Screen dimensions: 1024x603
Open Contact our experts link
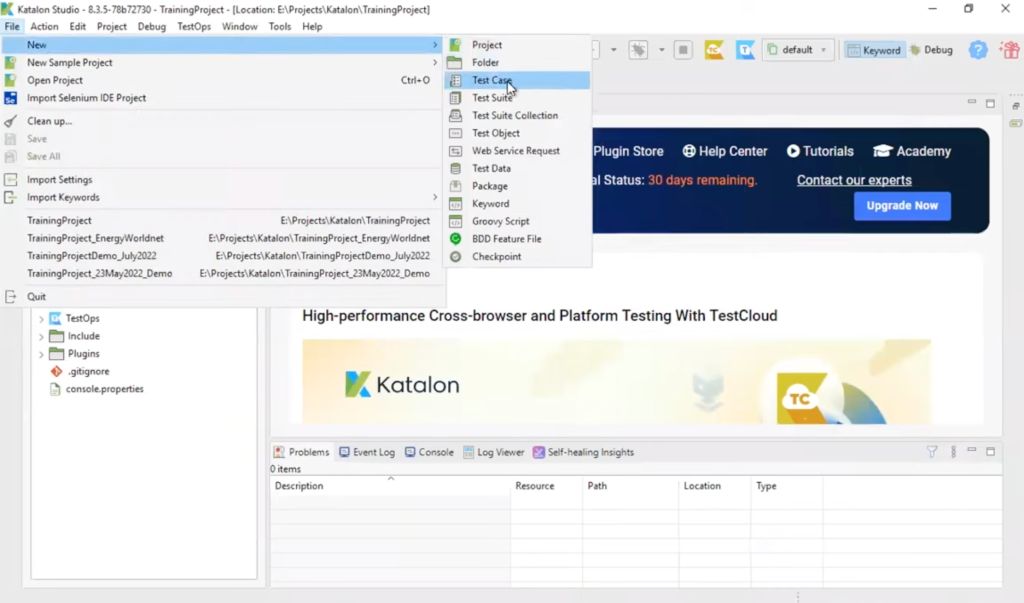[854, 180]
